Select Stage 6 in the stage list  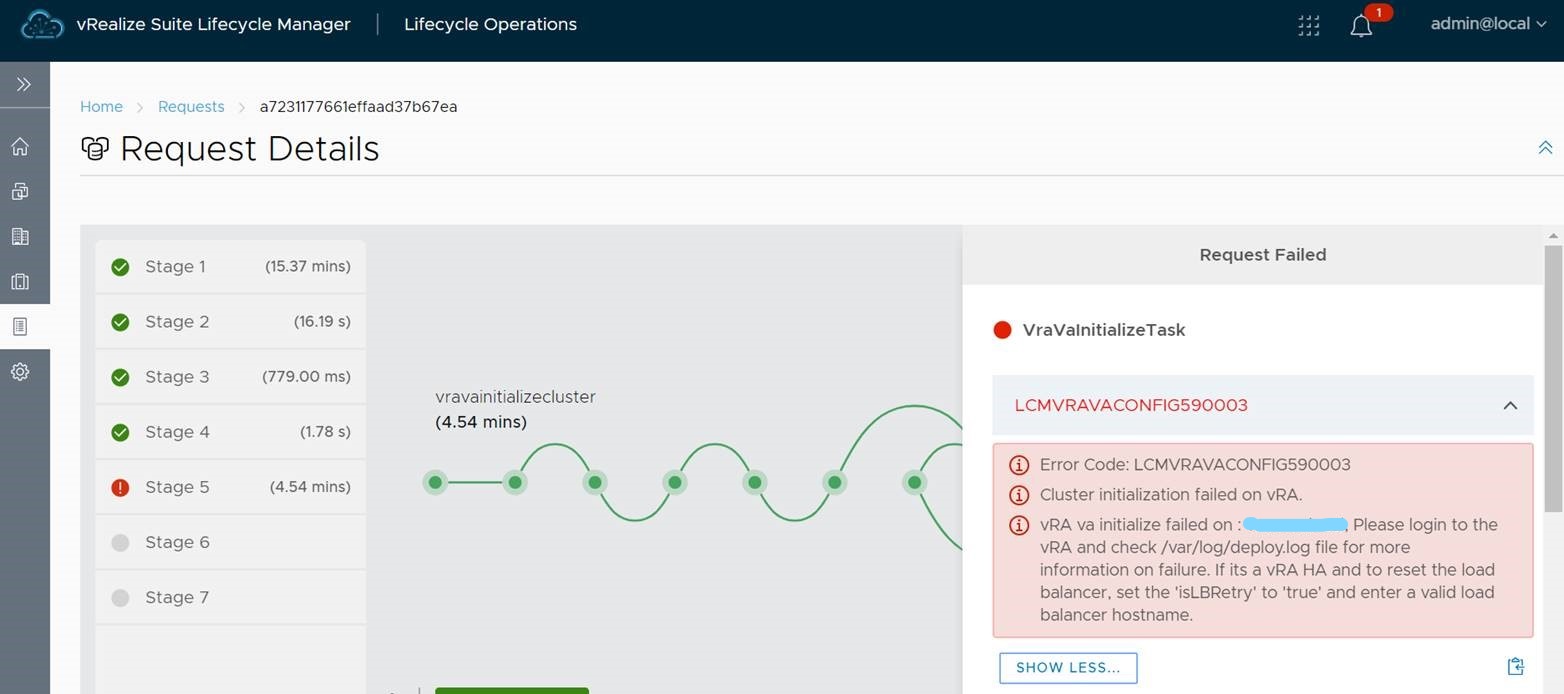point(230,542)
